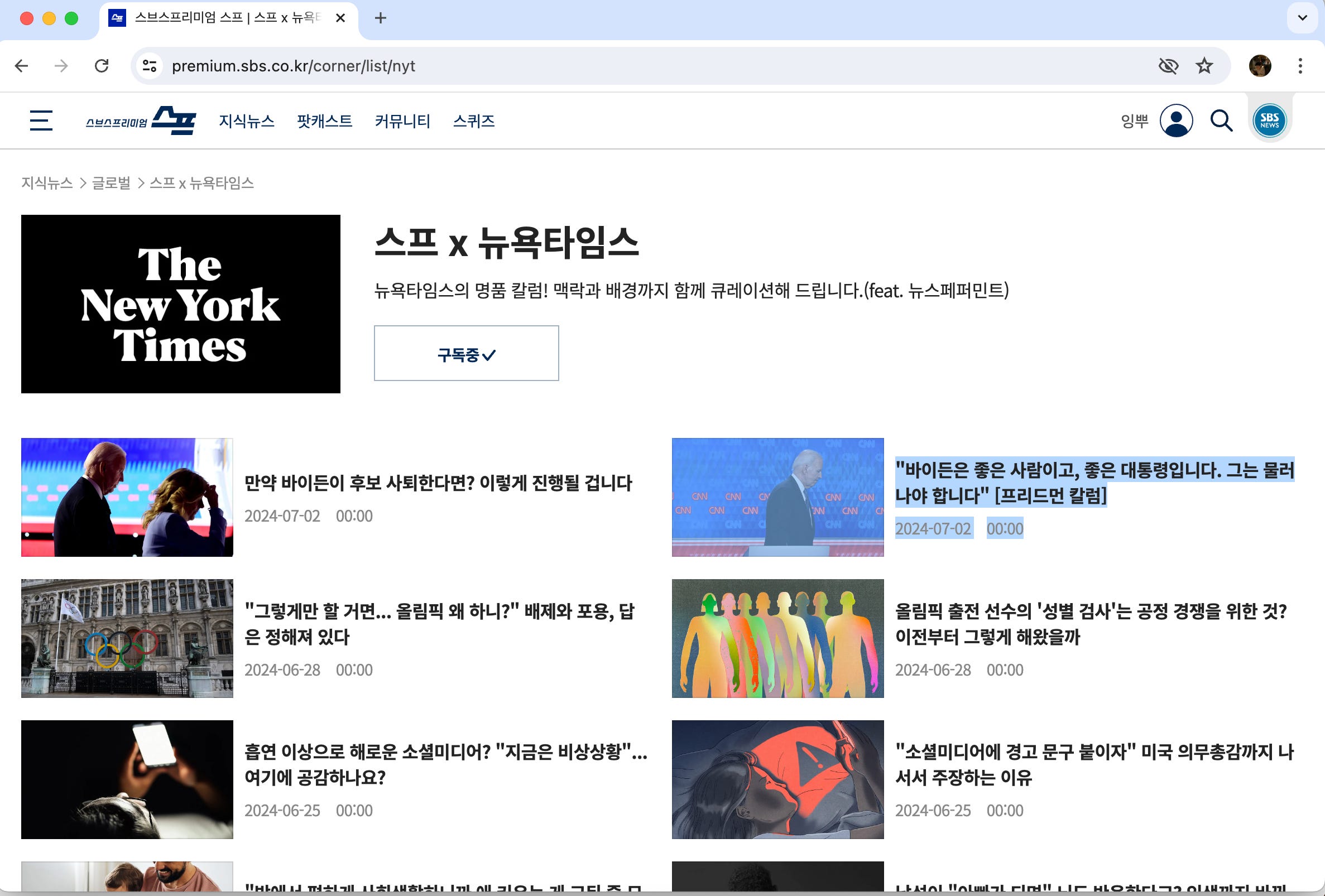Click the 스프 x 뉴욕타임스 breadcrumb
Screen dimensions: 1325x896
pos(201,183)
